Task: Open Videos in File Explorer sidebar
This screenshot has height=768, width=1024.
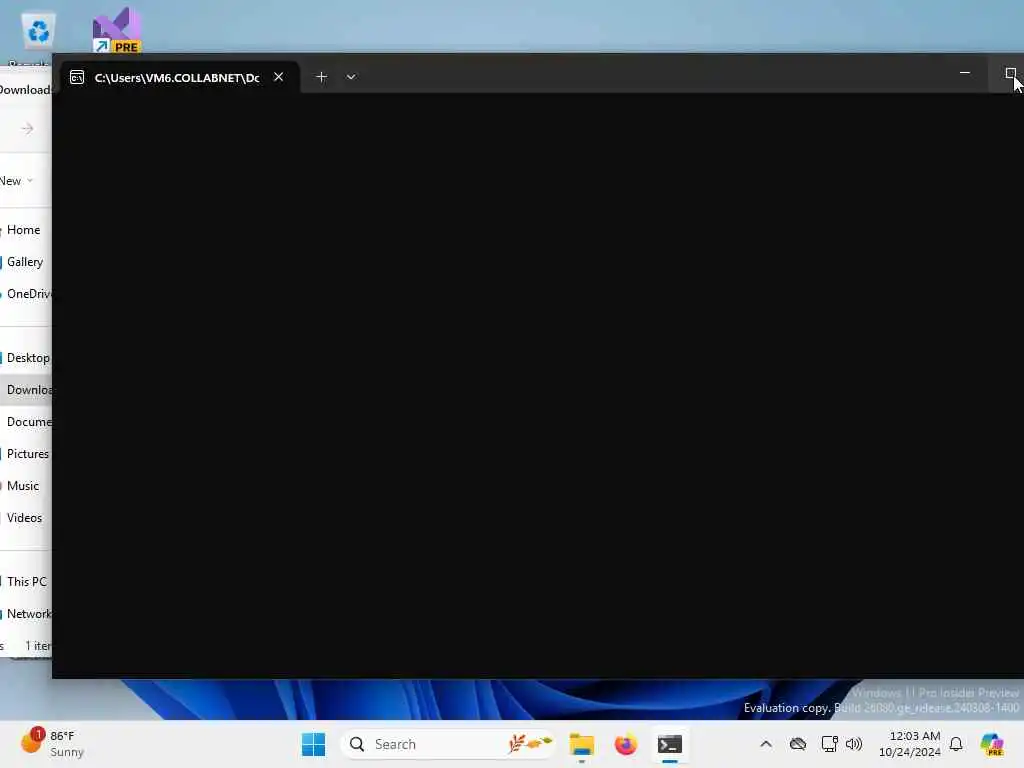Action: (24, 518)
